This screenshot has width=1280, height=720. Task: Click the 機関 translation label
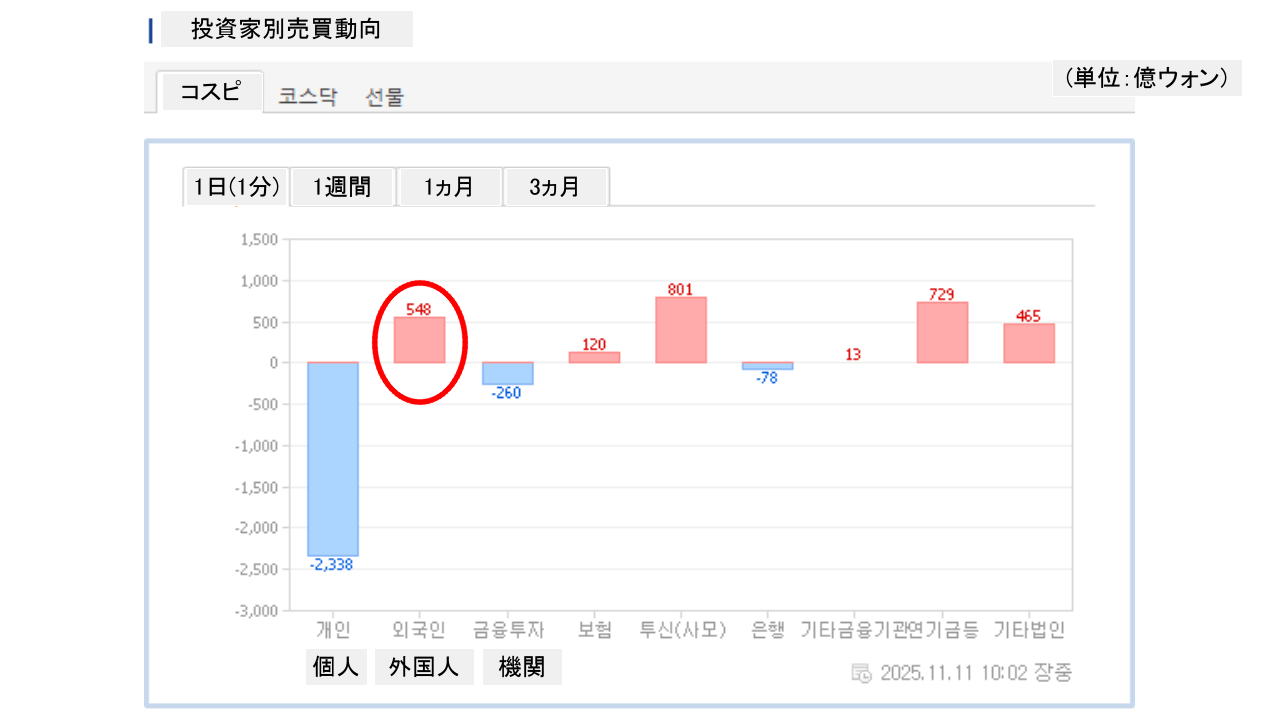522,667
